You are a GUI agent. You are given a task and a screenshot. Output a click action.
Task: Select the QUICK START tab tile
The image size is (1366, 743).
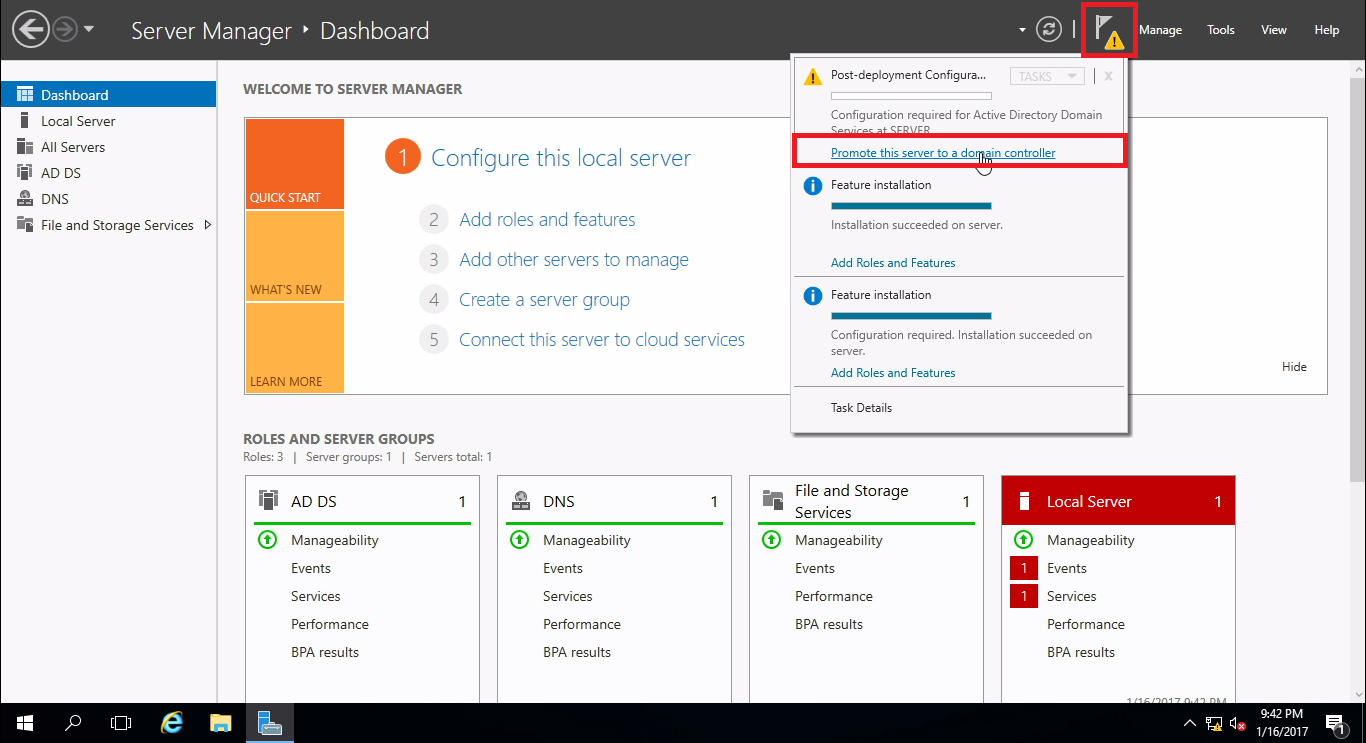(x=294, y=164)
